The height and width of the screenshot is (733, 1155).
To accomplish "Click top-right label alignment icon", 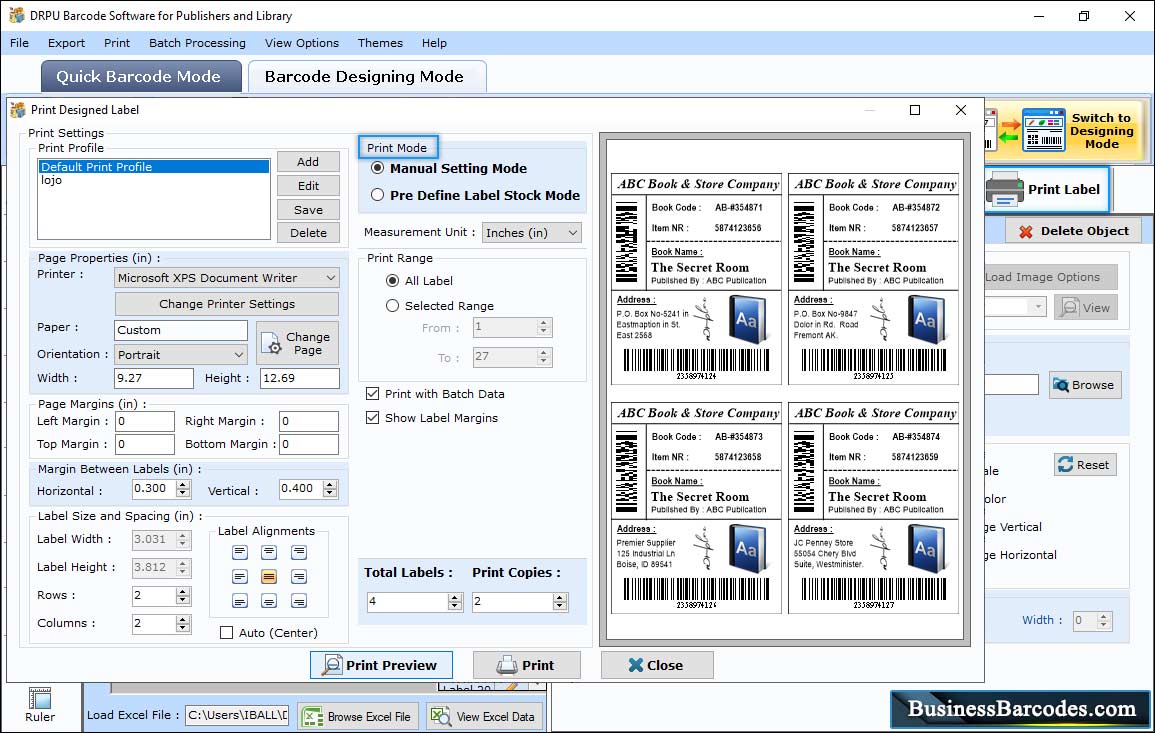I will click(x=298, y=552).
